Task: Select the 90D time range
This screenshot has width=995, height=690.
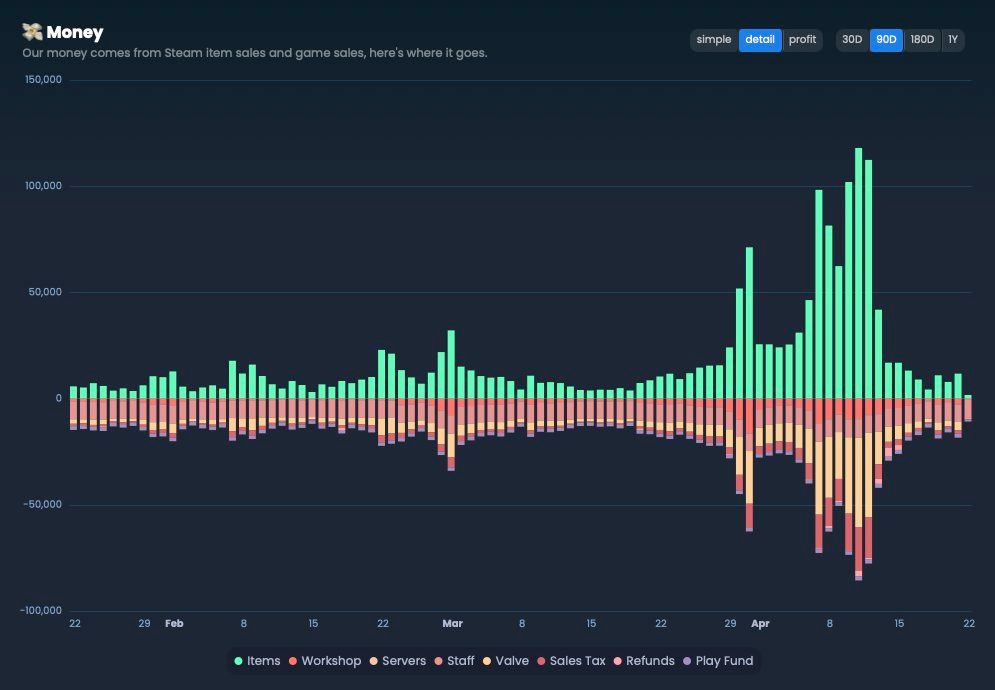Action: 886,40
